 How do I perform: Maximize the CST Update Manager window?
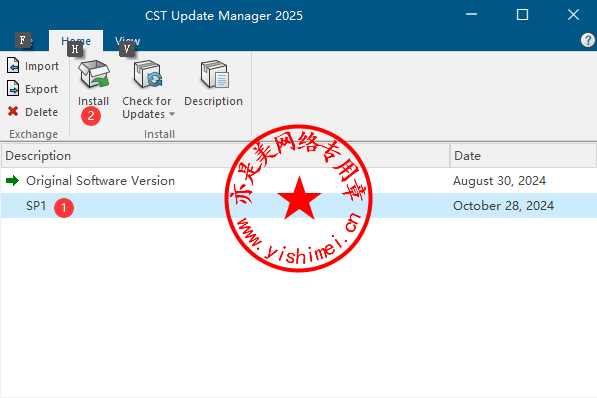[522, 14]
